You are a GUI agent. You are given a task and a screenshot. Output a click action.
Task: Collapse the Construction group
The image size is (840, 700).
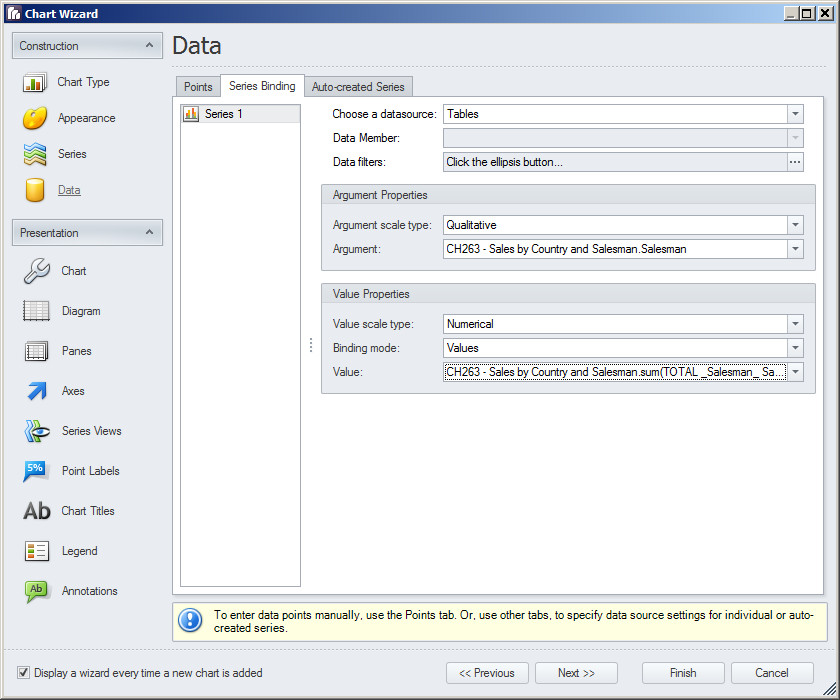149,46
